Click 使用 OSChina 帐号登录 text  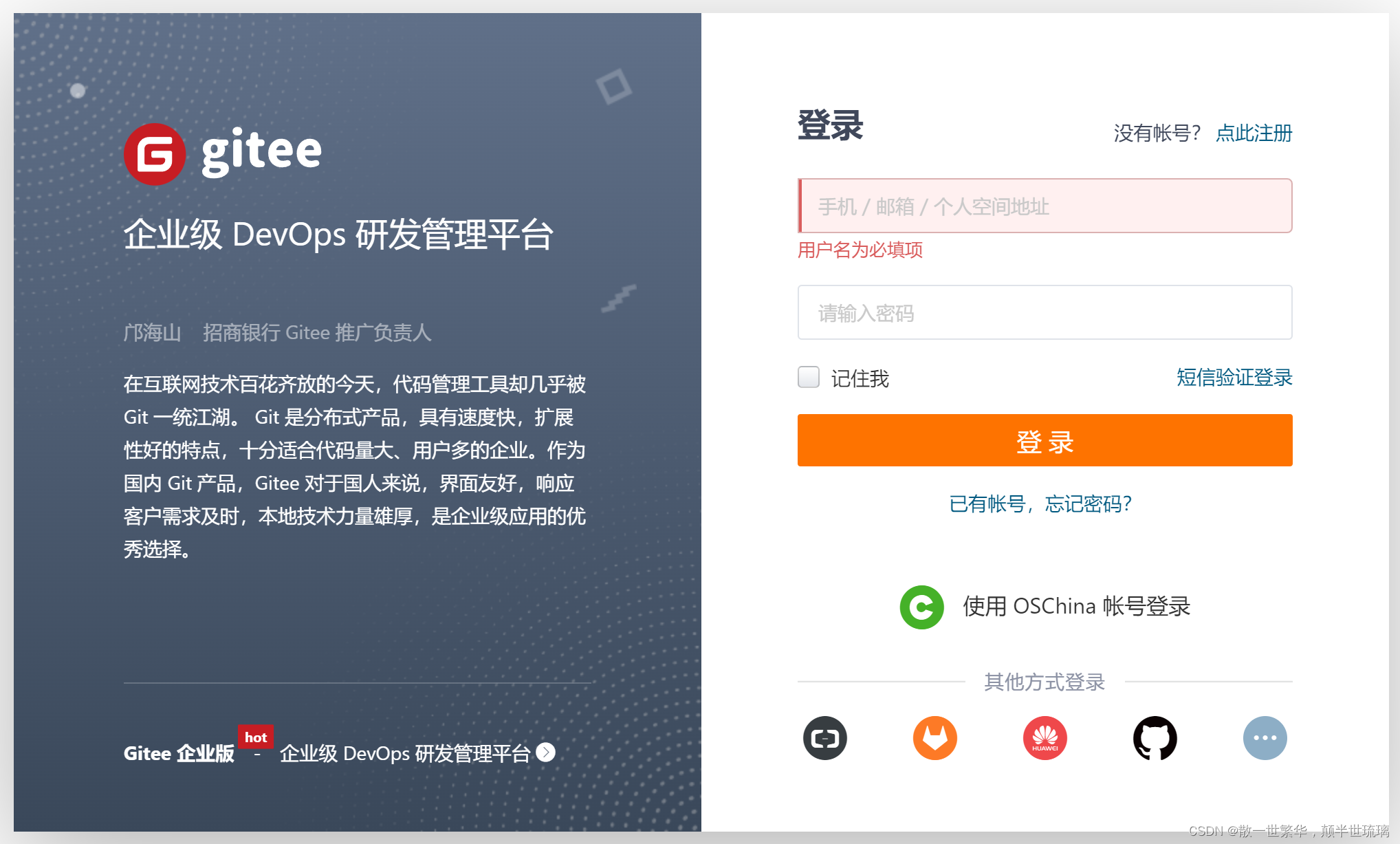1076,606
